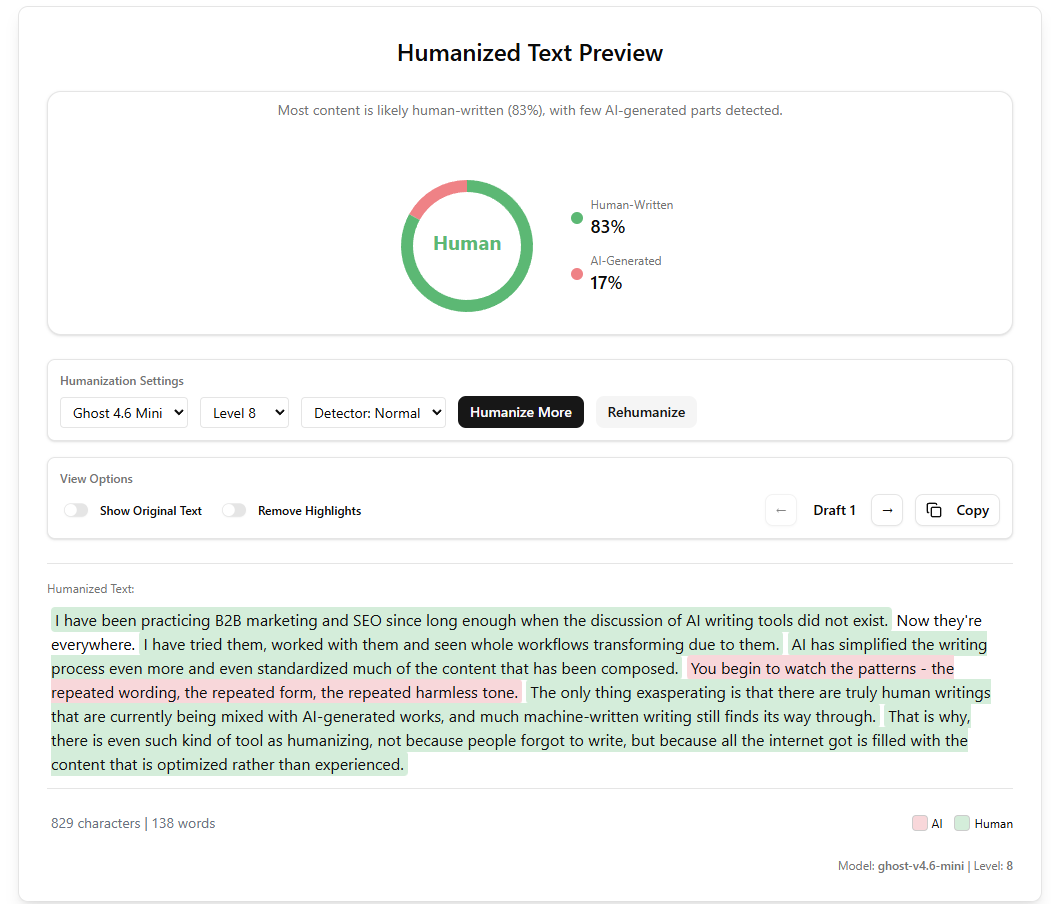Disable the Show Original Text switch
Screen dimensions: 1051x904
click(76, 510)
